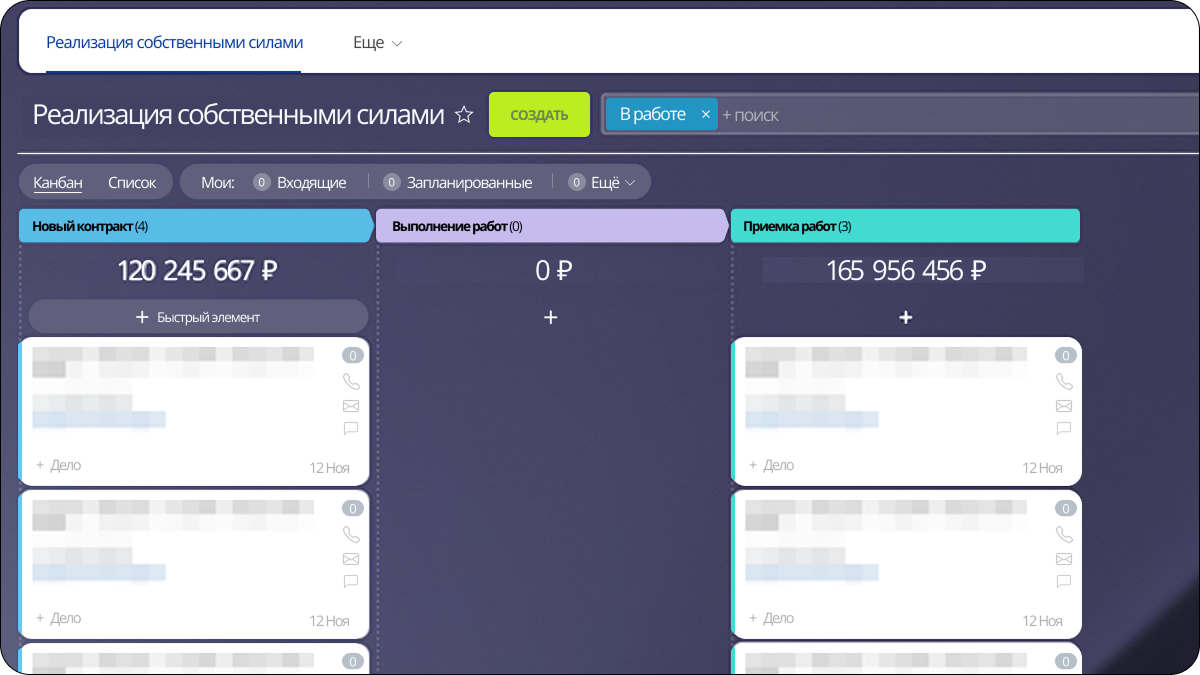Expand the Еще tab dropdown
The width and height of the screenshot is (1200, 675).
coord(378,43)
